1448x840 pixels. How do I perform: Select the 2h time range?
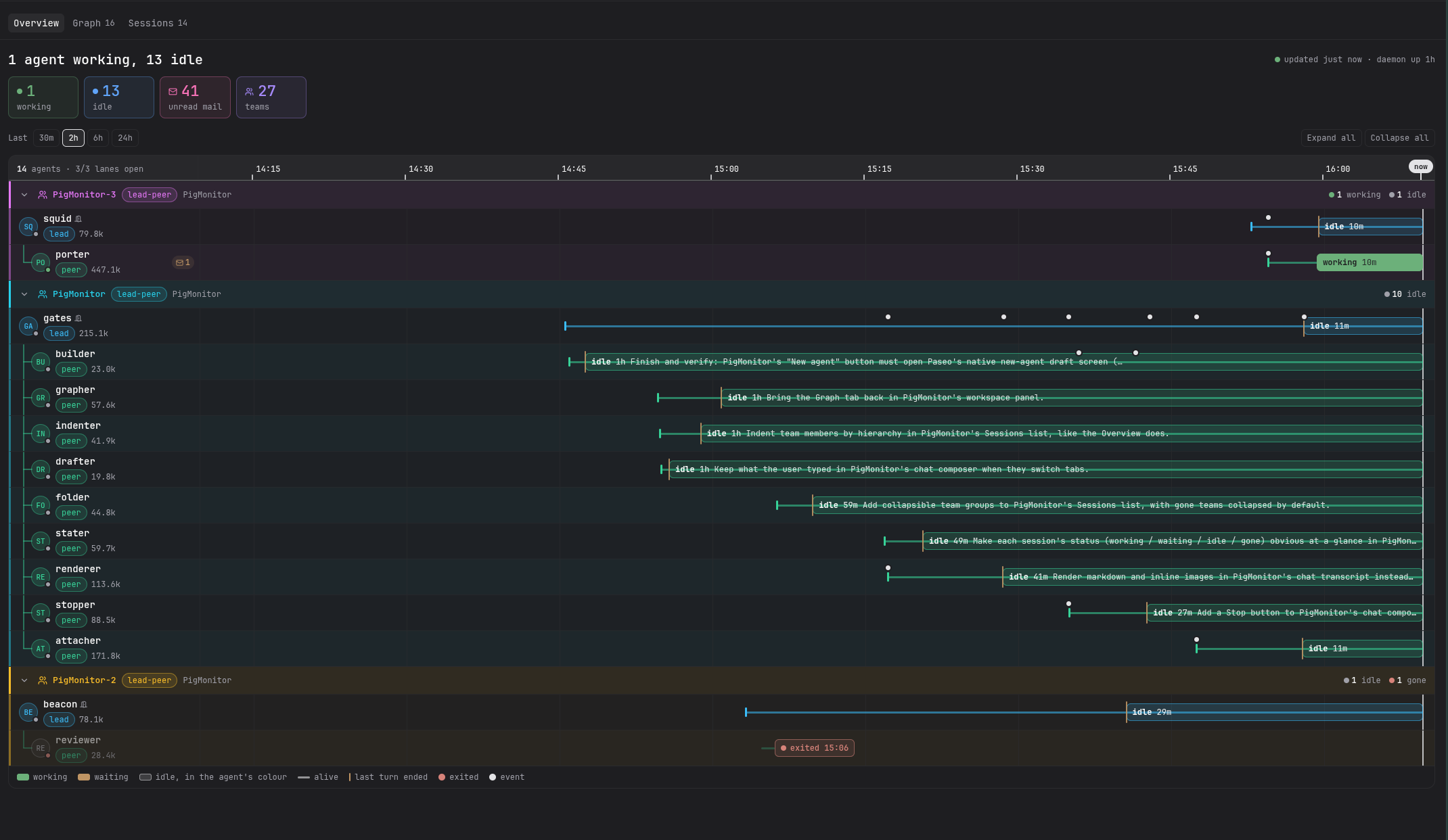(x=73, y=138)
